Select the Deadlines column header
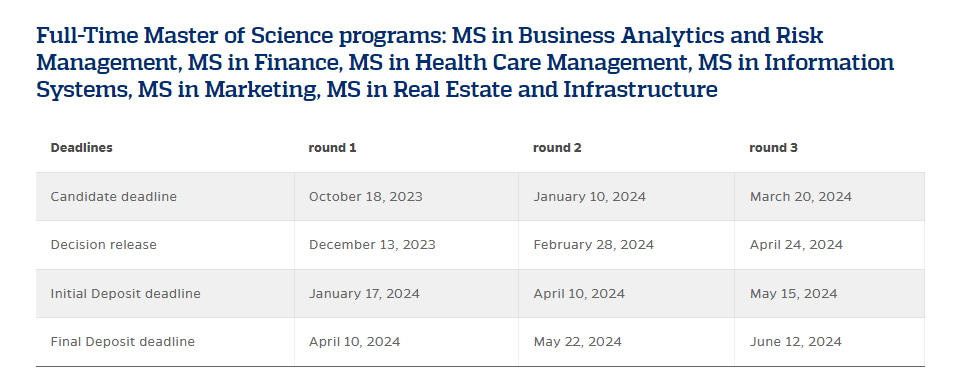The width and height of the screenshot is (972, 382). point(81,148)
